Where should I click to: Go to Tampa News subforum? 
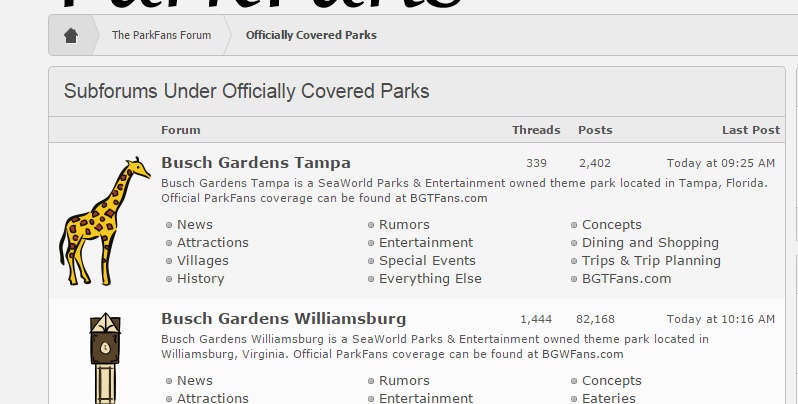(195, 225)
